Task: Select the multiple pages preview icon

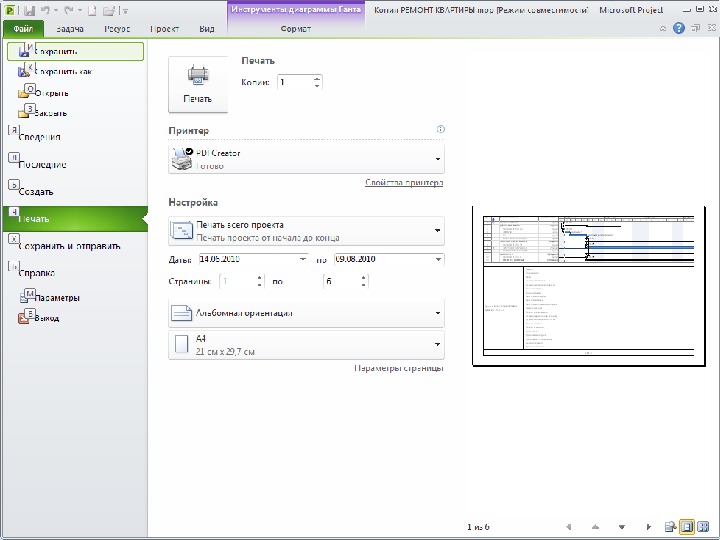Action: 703,527
